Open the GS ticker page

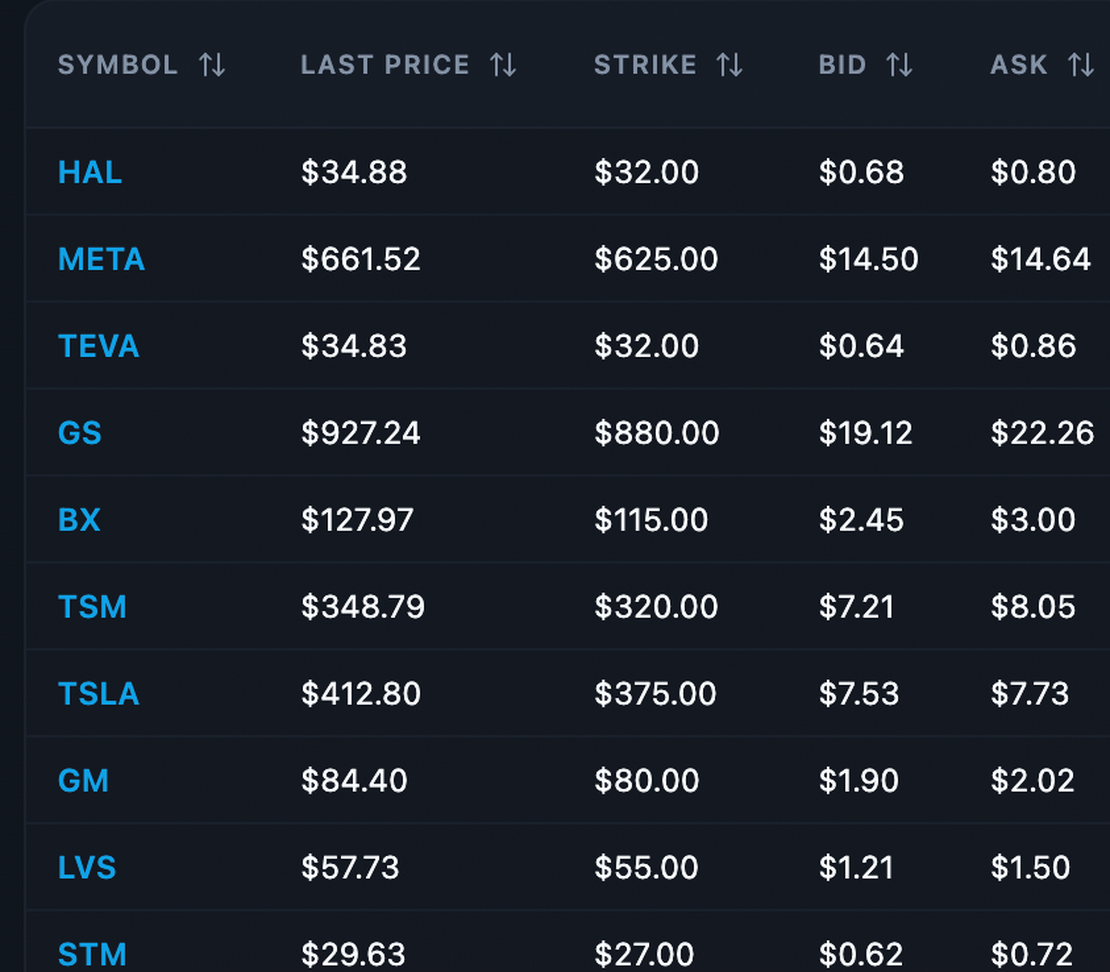(x=79, y=433)
